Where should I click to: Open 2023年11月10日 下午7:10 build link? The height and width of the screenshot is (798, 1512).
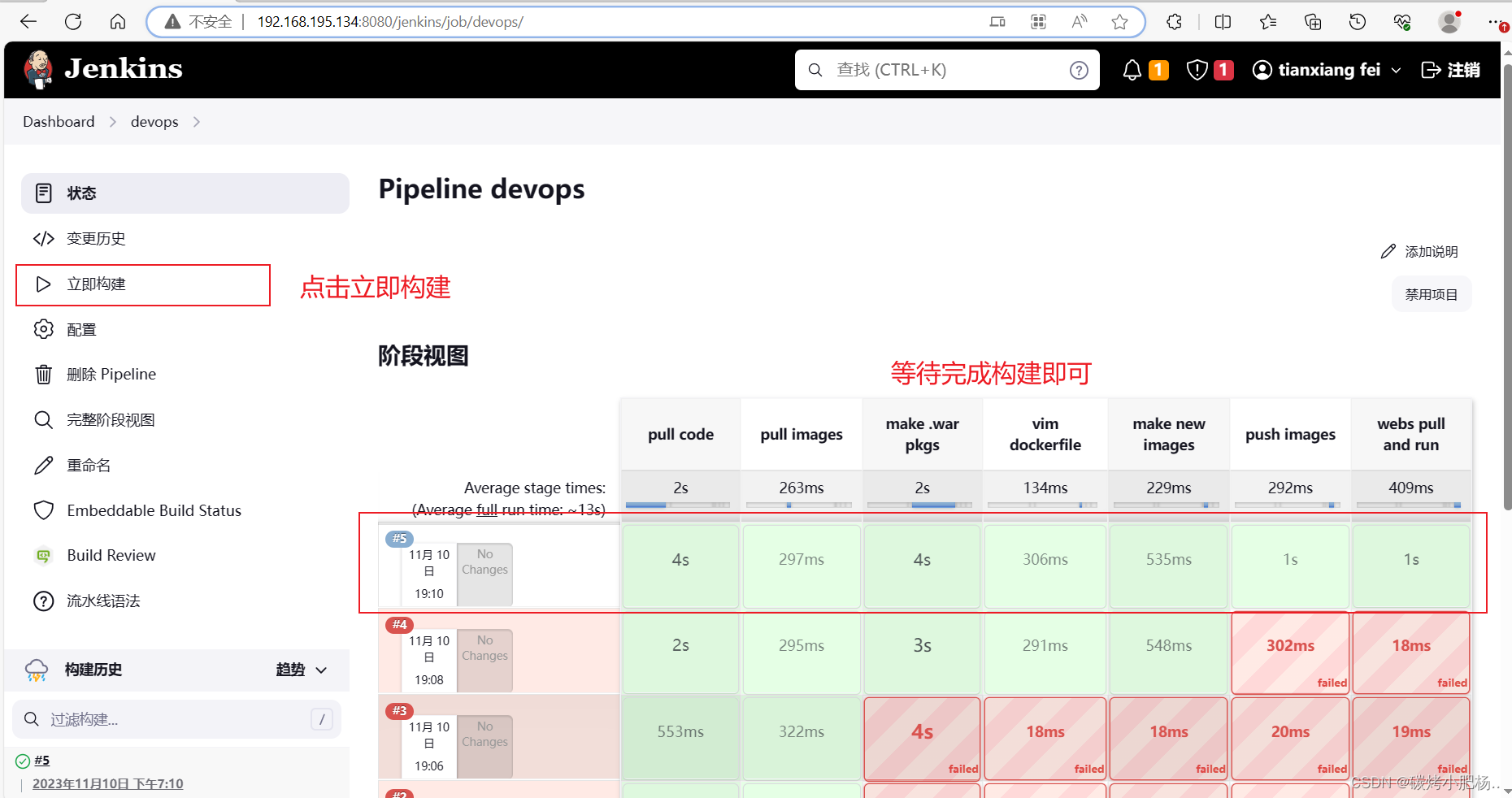108,783
